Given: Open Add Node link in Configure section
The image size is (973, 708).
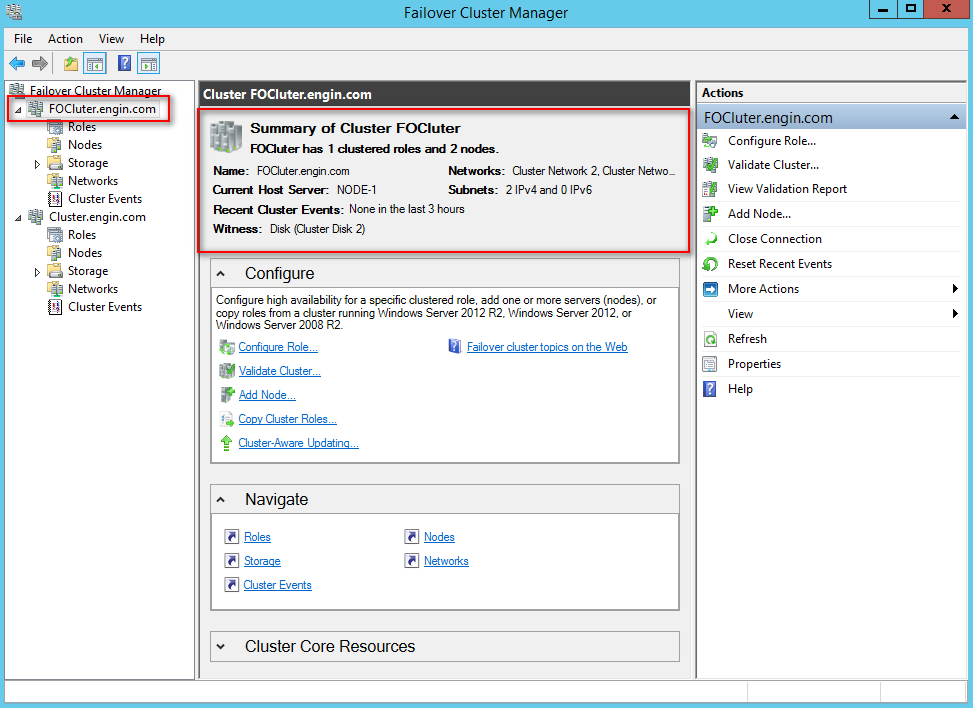Looking at the screenshot, I should tap(267, 395).
